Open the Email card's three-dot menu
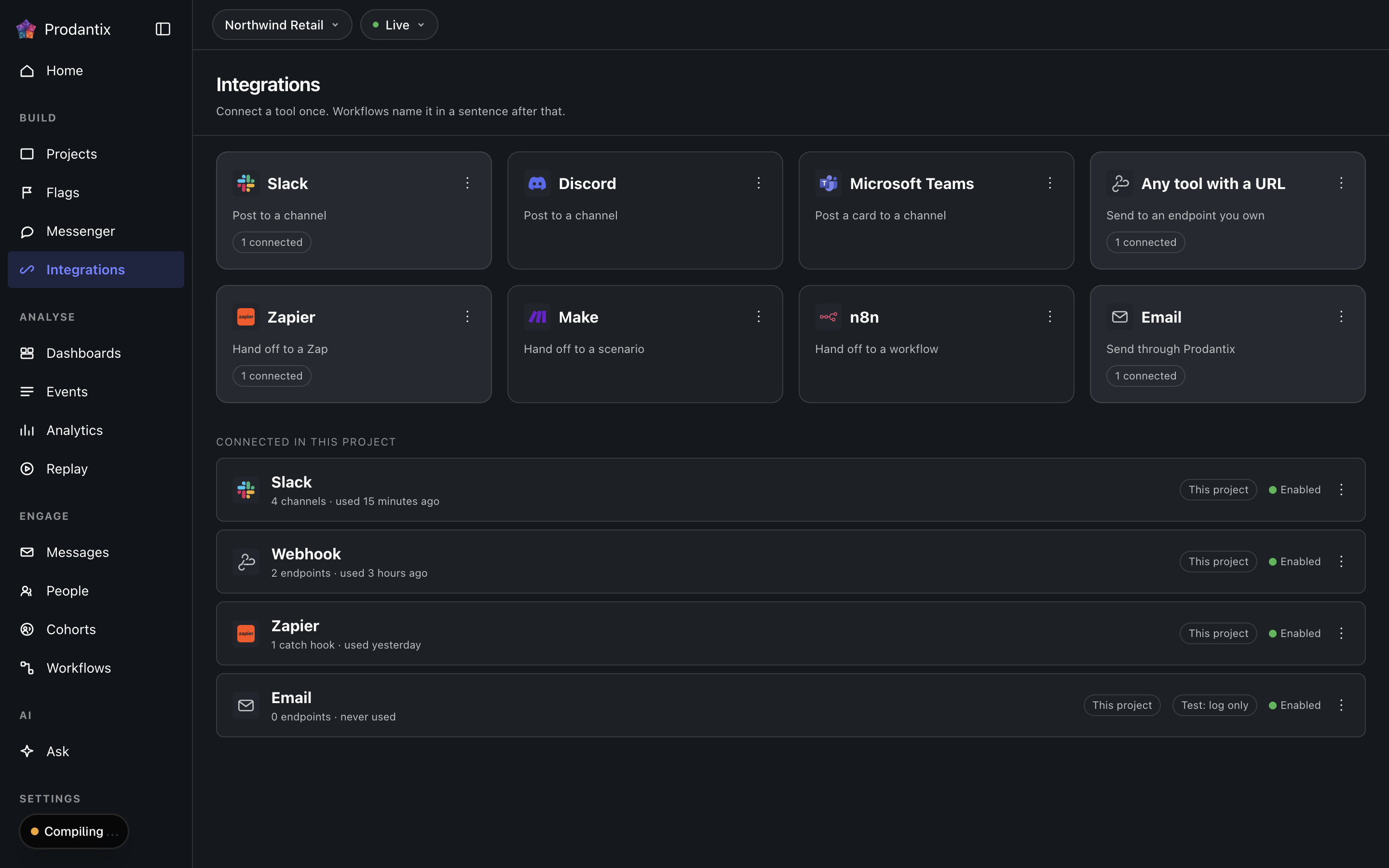Viewport: 1389px width, 868px height. 1341,316
